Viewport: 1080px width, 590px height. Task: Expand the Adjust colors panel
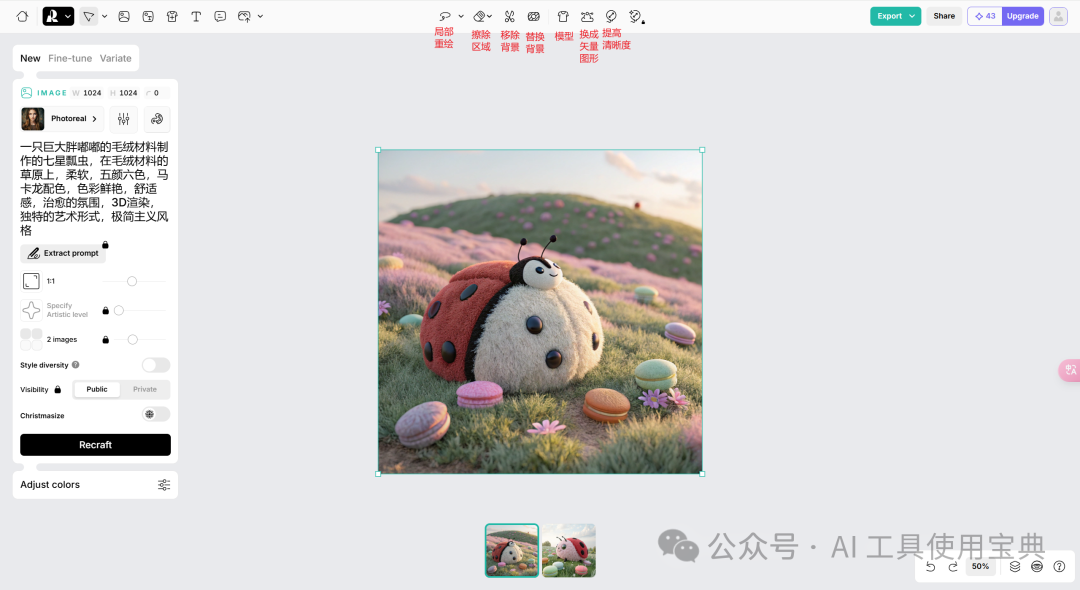coord(95,484)
